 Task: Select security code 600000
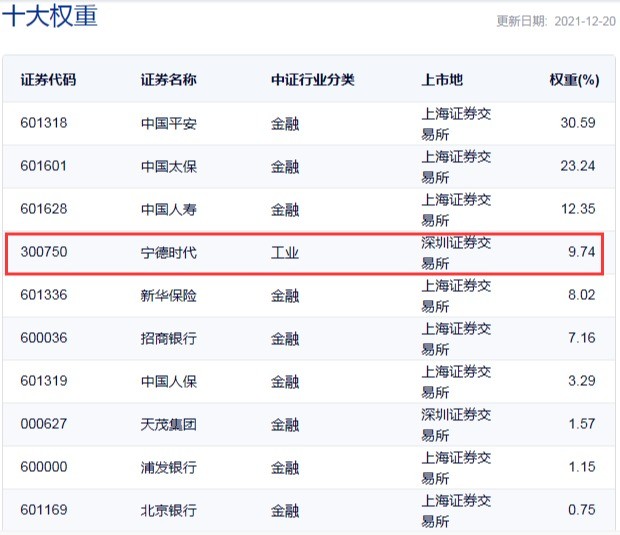[x=44, y=468]
